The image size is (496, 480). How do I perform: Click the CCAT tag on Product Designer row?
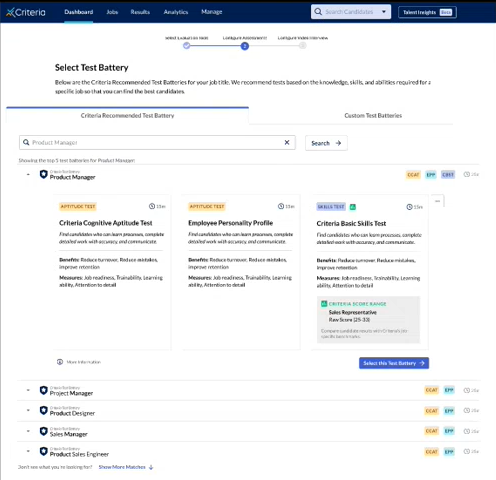(x=432, y=411)
